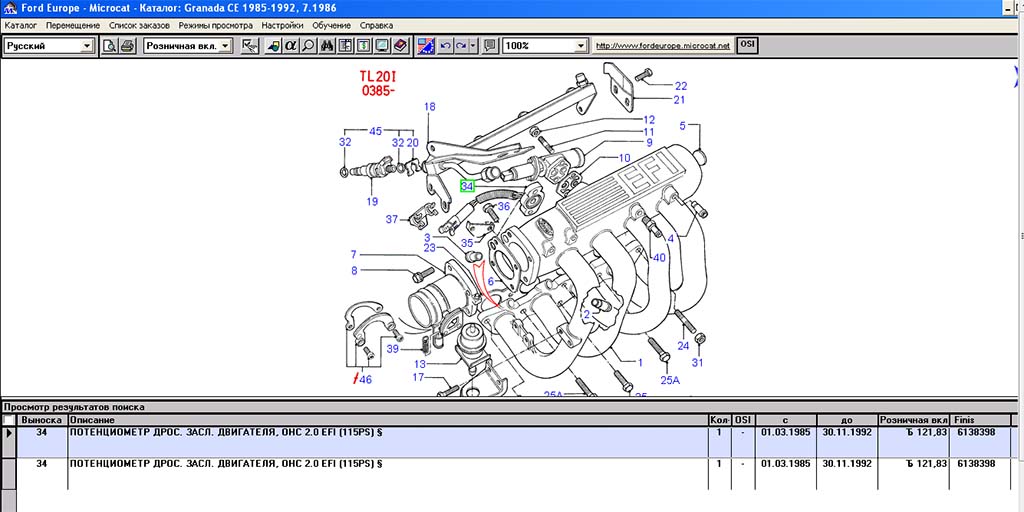This screenshot has height=512, width=1024.
Task: Click the colored paint icon left of alpha
Action: click(274, 46)
